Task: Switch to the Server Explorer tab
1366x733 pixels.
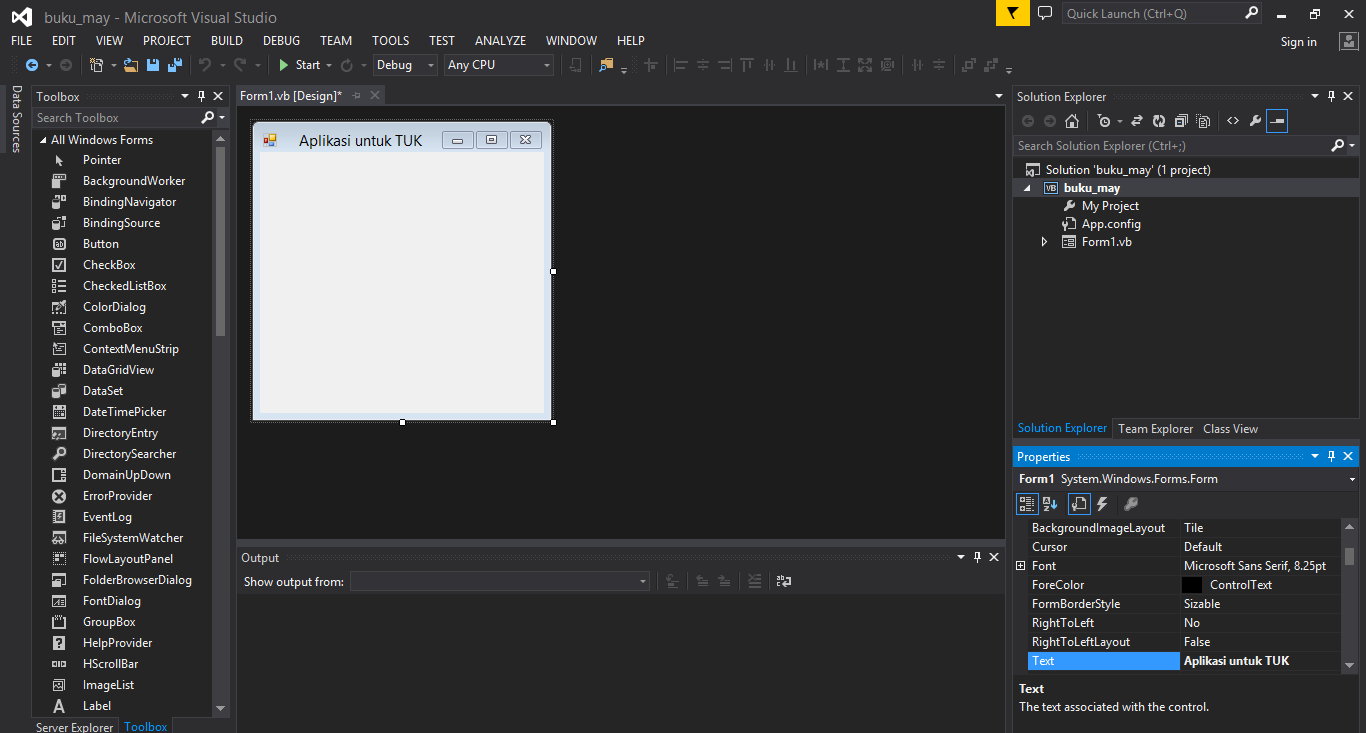Action: 74,726
